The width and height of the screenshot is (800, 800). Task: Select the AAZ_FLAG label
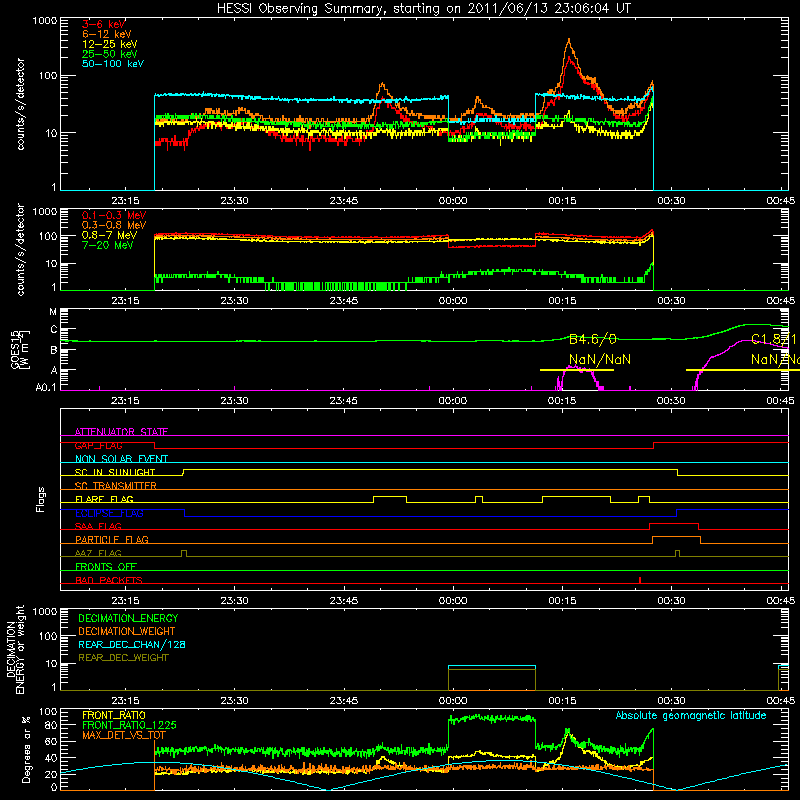(x=98, y=553)
